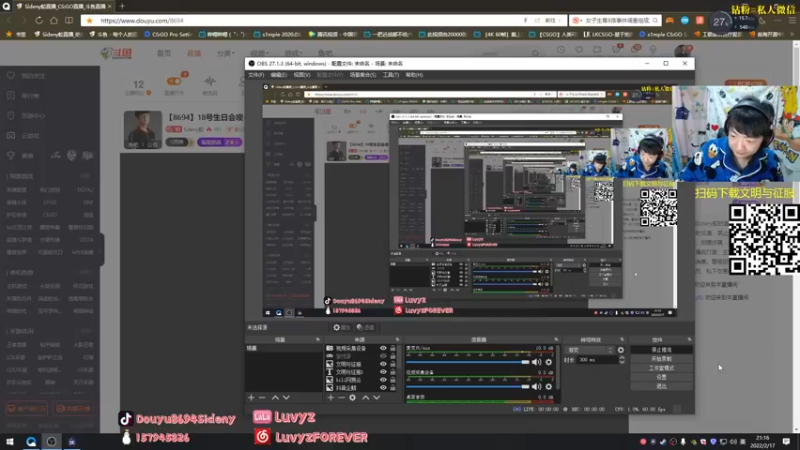Open the Windows Start menu
Screen dimensions: 800x450
tap(10, 441)
